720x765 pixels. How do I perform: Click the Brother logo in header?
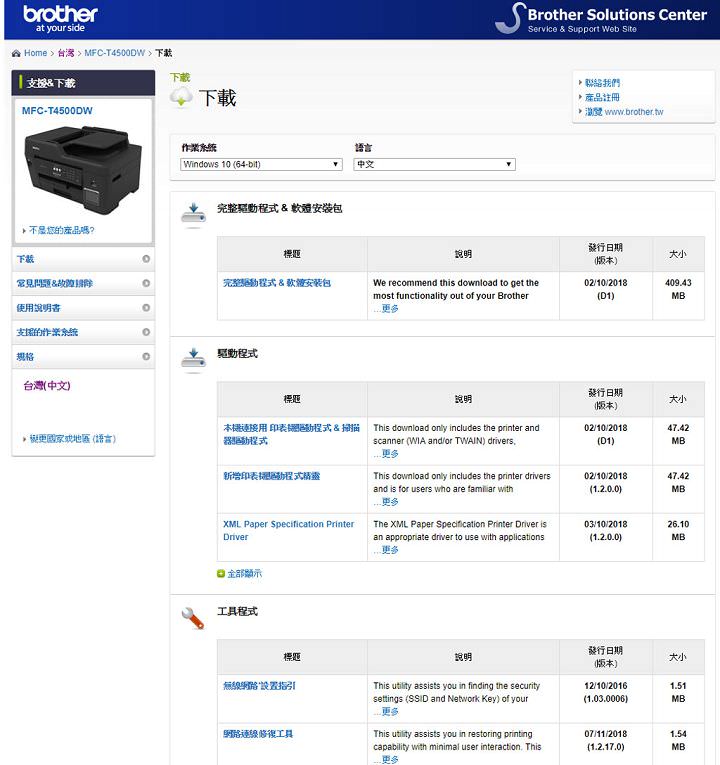60,18
